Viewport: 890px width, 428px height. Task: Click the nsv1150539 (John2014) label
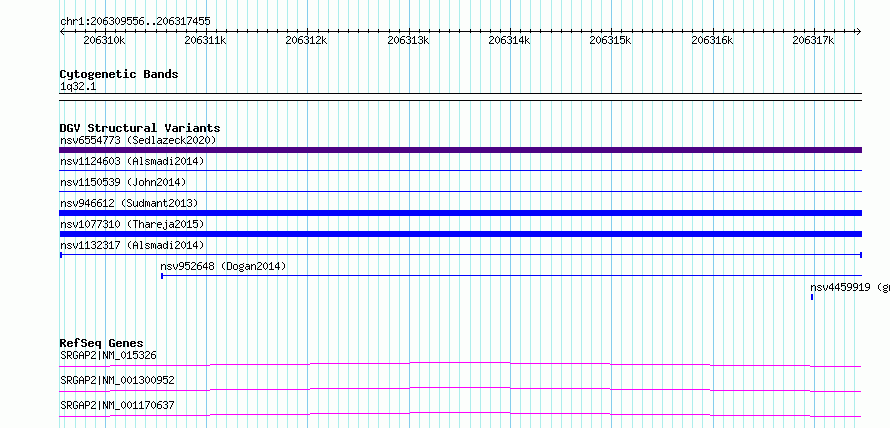coord(123,182)
